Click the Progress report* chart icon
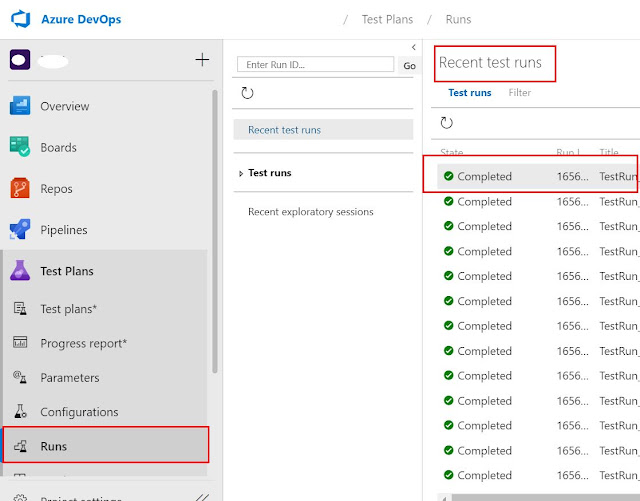Screen dimensions: 640x501 point(20,343)
